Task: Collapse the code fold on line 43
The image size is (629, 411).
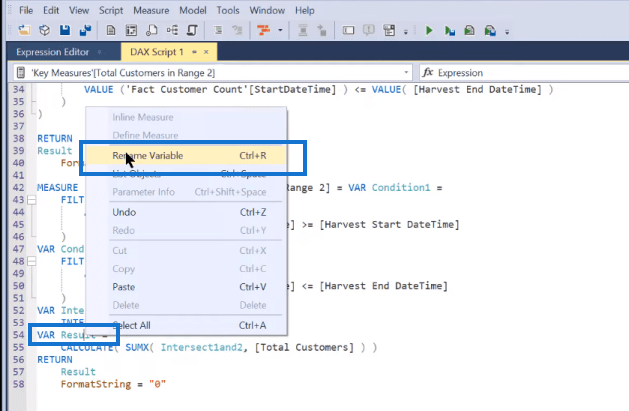Action: click(x=31, y=200)
